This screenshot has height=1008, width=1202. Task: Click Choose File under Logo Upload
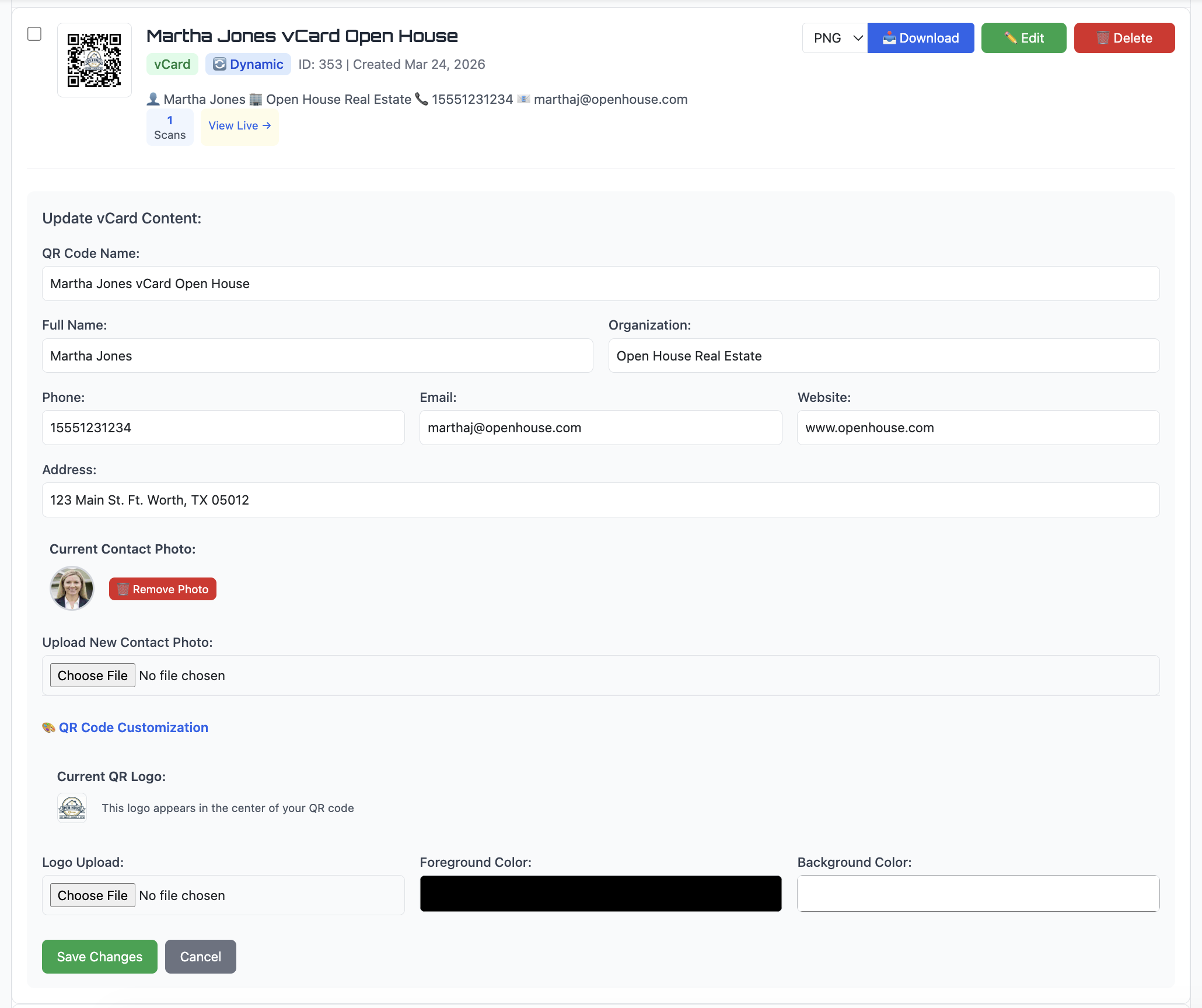(x=92, y=895)
